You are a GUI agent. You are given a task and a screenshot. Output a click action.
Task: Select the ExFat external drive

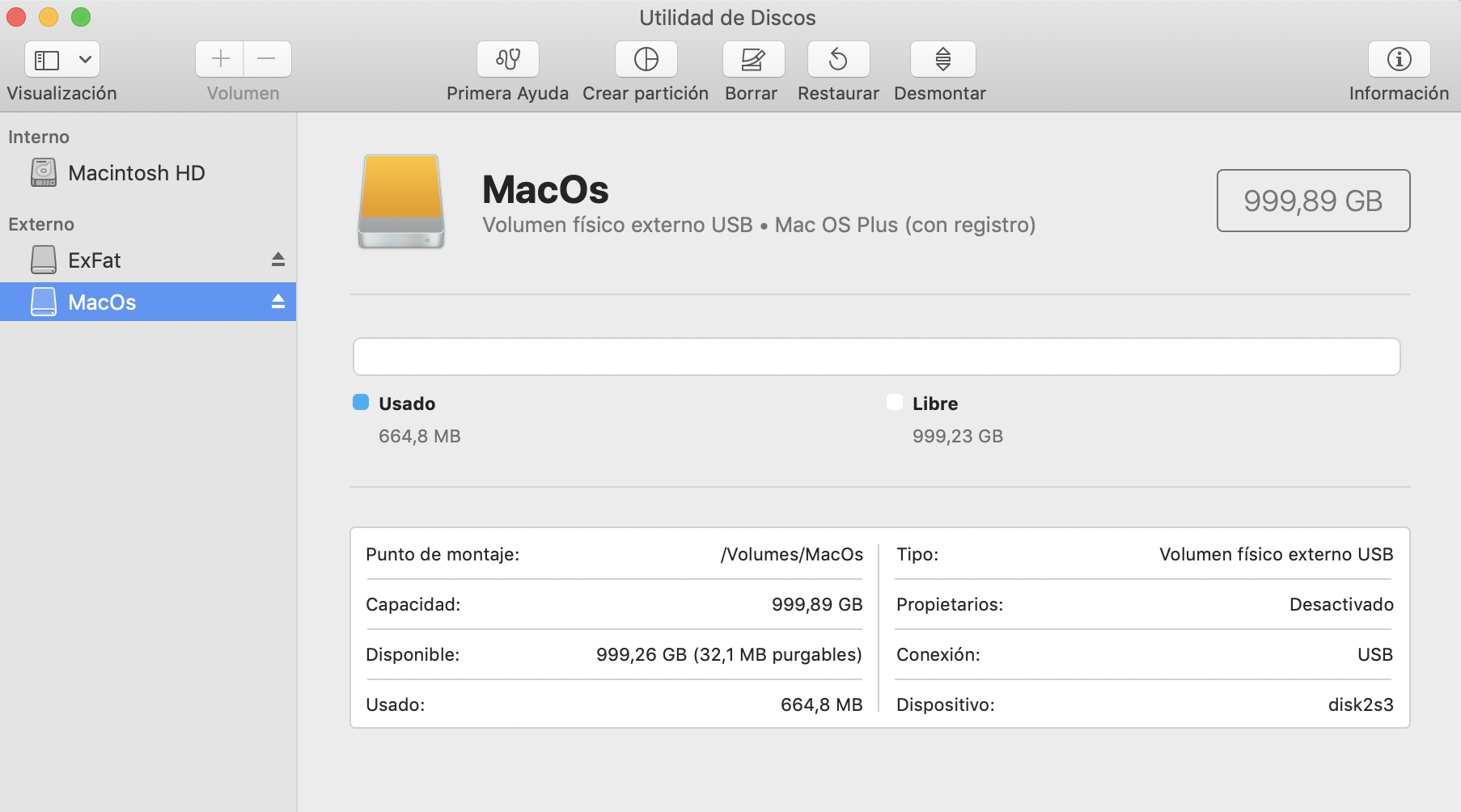click(x=94, y=260)
